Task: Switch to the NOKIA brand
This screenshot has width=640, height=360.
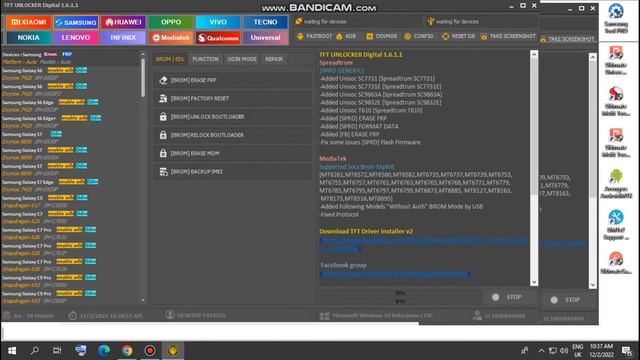Action: 28,38
